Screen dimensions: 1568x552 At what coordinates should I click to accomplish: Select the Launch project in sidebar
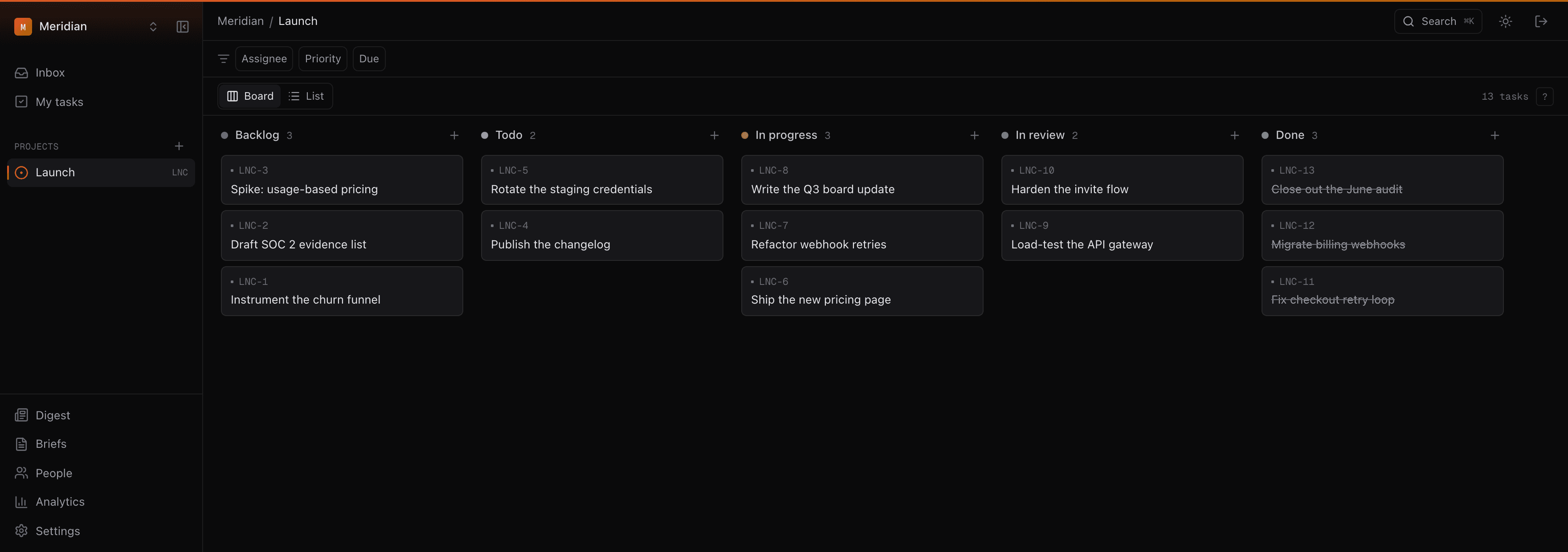101,172
